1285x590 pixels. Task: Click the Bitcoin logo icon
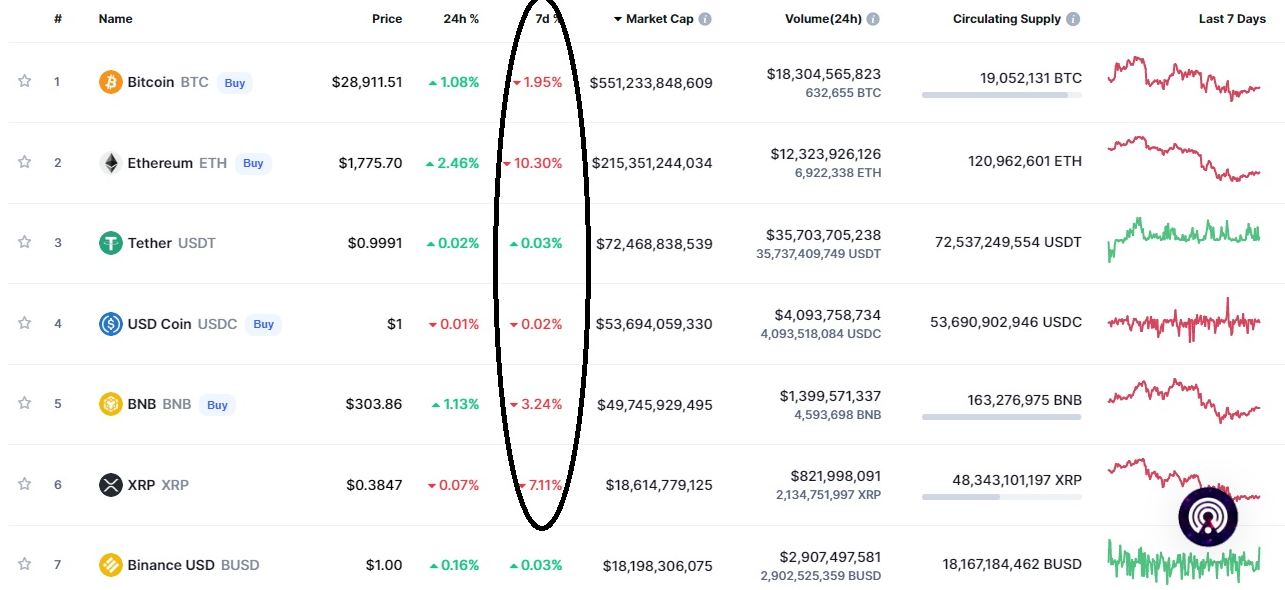tap(111, 82)
